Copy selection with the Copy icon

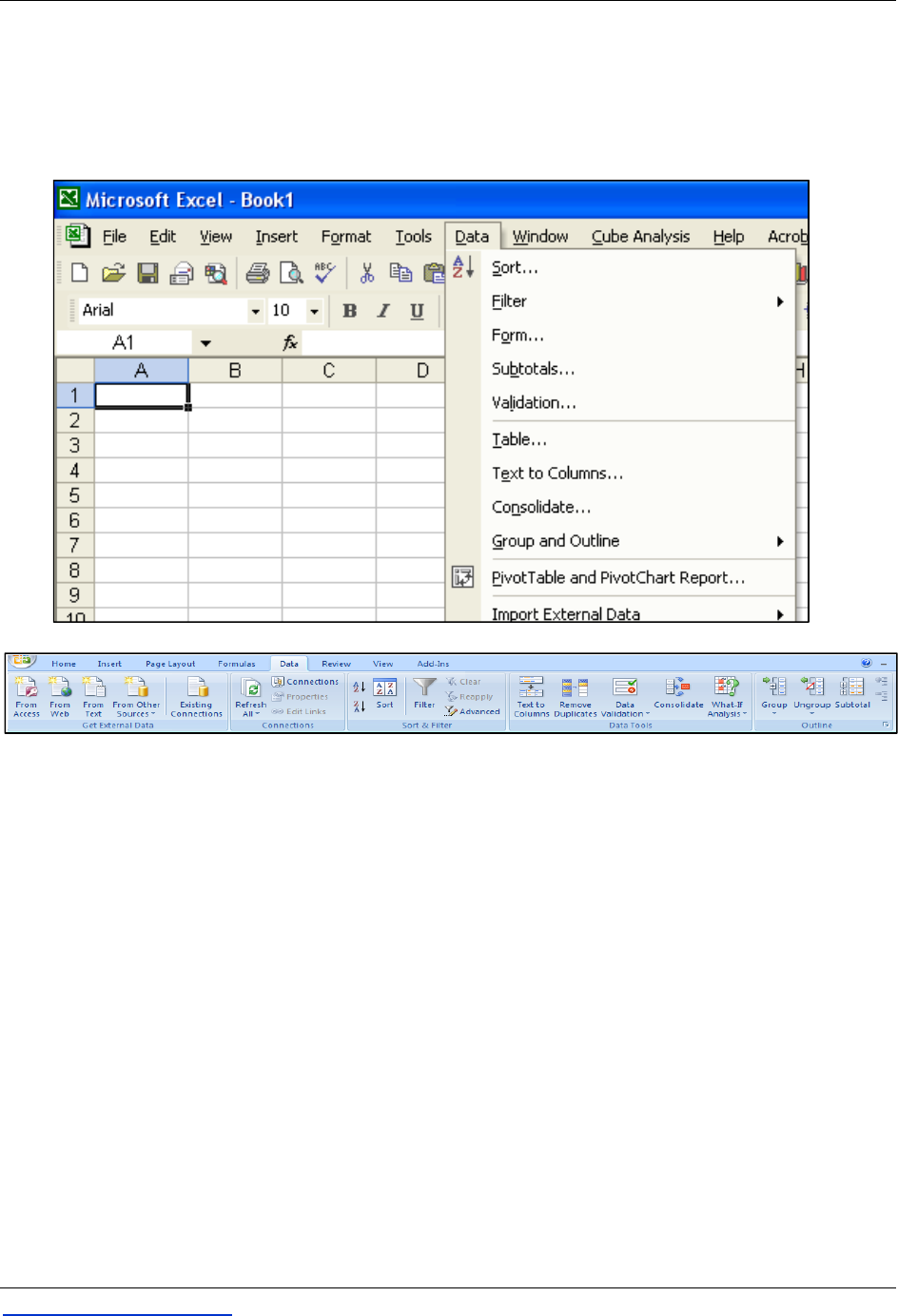[x=400, y=274]
